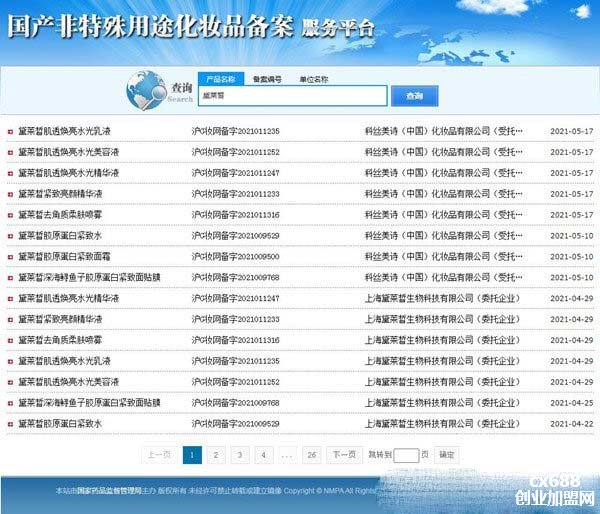Open 黛莱皙胶原蛋白紧致水 dated 2021-05-10
Image resolution: width=600 pixels, height=514 pixels.
pyautogui.click(x=60, y=236)
